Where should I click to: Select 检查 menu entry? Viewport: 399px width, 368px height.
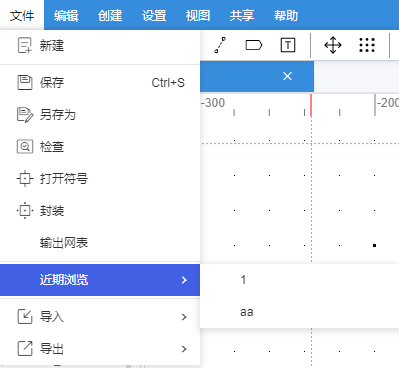click(100, 147)
